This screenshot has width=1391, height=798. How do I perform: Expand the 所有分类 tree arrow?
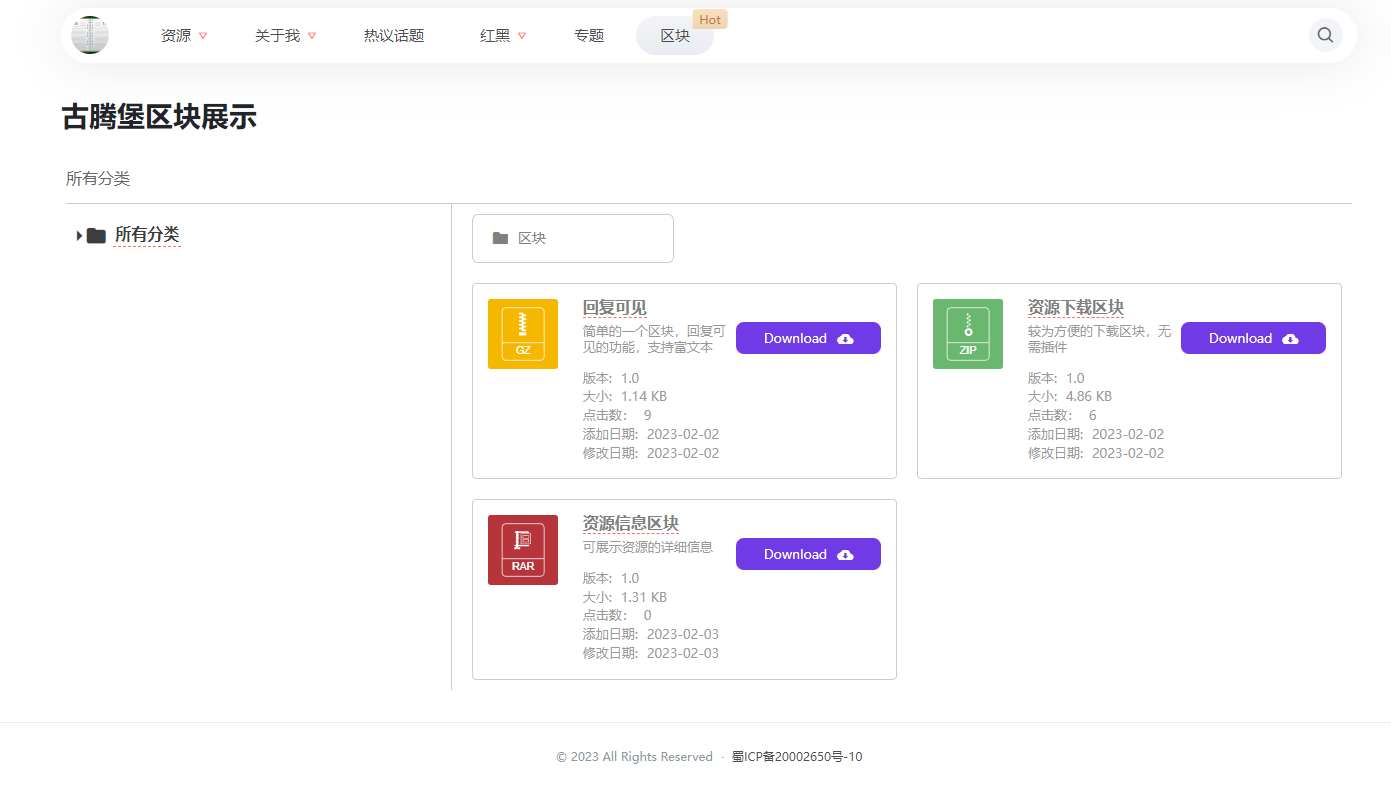pos(79,235)
